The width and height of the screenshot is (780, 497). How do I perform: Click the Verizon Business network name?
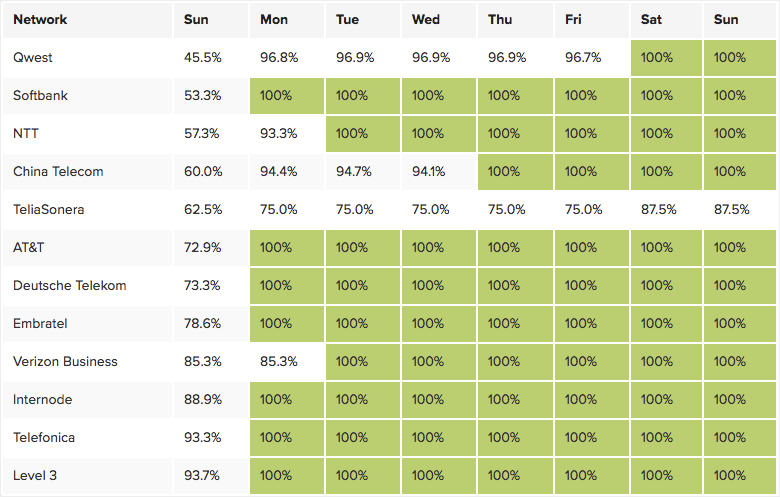pyautogui.click(x=65, y=362)
